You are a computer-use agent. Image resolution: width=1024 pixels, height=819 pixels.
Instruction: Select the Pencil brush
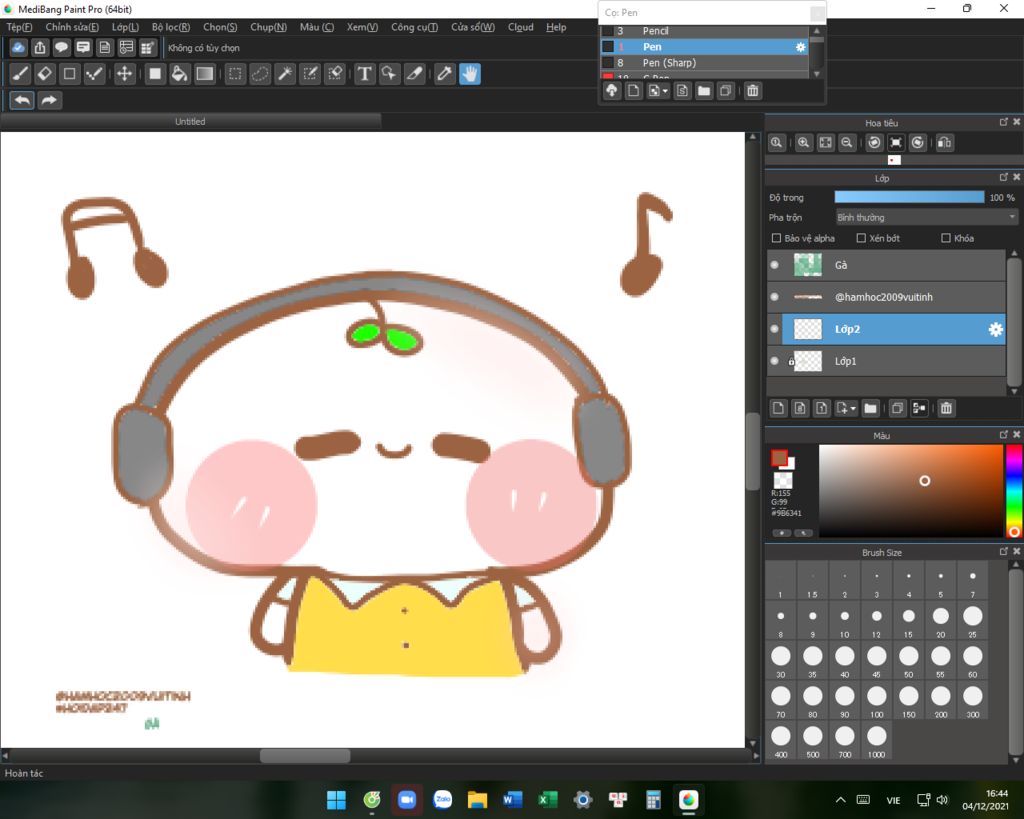click(705, 31)
